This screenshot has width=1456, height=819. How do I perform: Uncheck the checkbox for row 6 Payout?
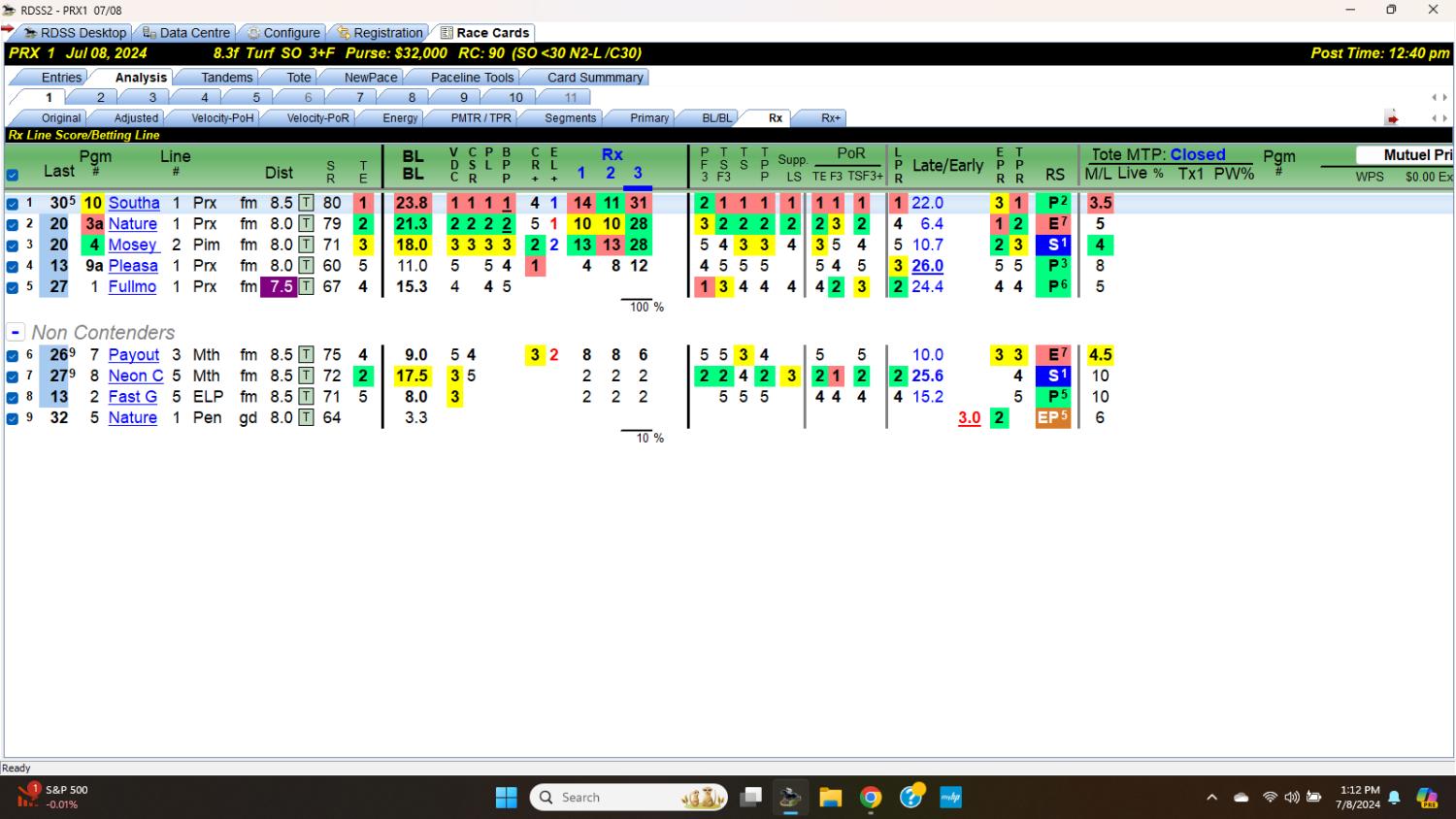[13, 356]
